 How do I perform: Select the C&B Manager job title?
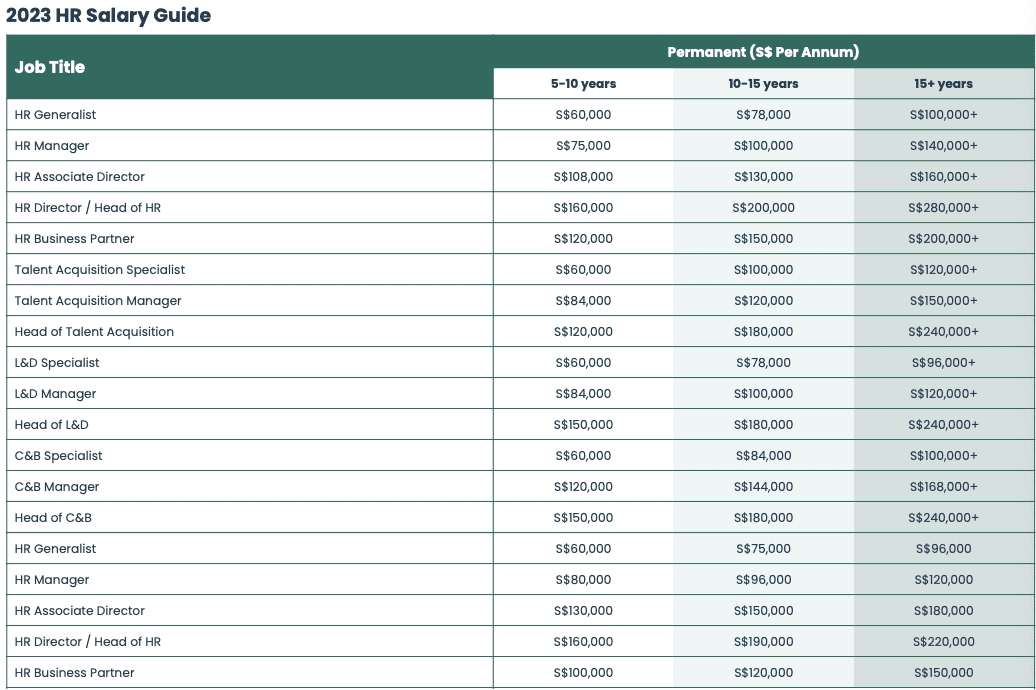[x=57, y=487]
